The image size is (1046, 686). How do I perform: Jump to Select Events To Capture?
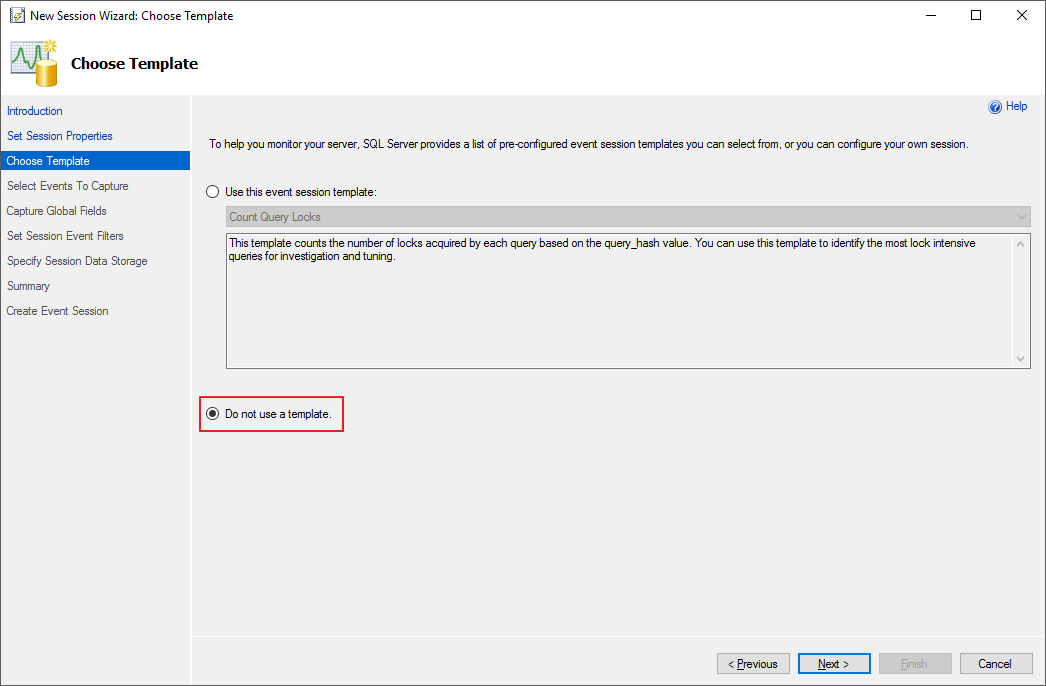[68, 186]
